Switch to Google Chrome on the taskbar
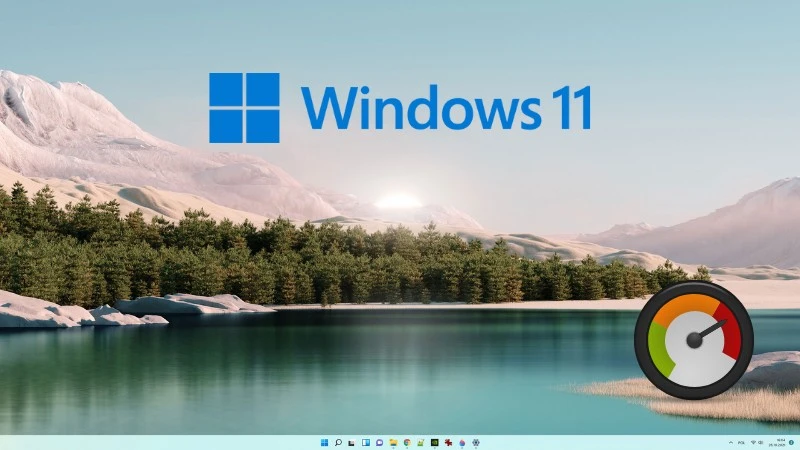The image size is (800, 450). point(407,442)
